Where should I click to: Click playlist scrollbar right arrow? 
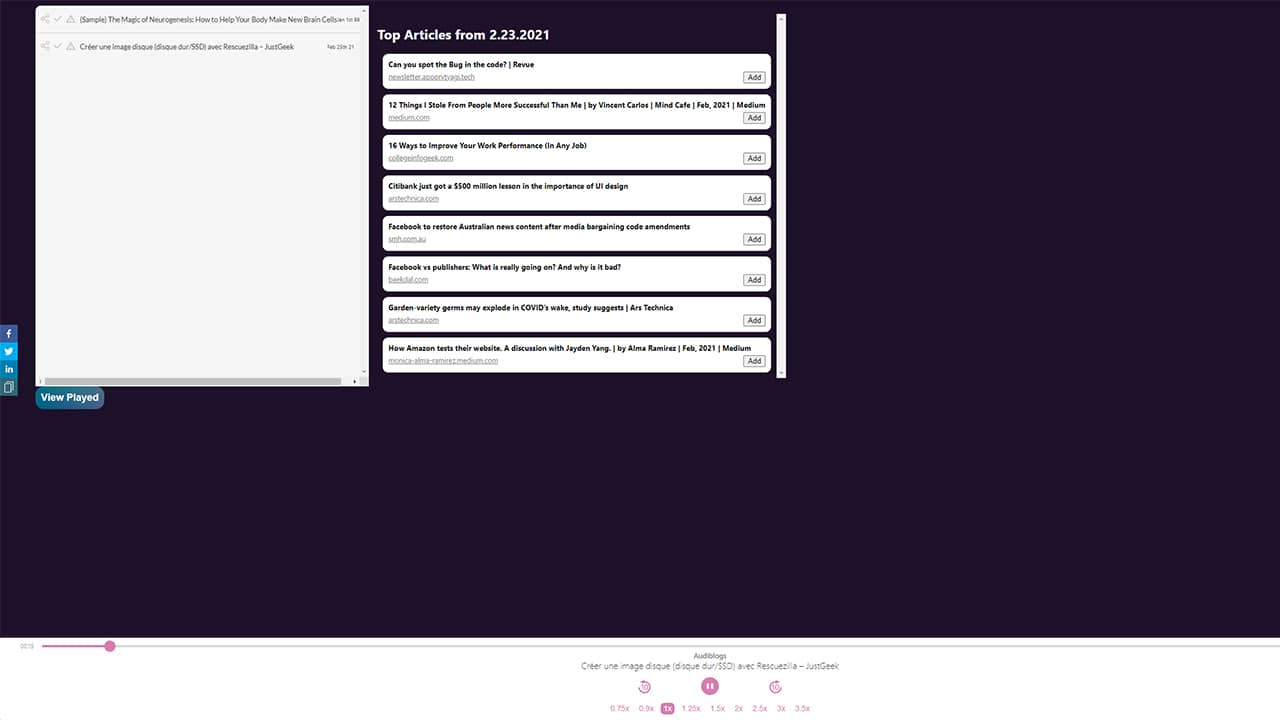pyautogui.click(x=353, y=381)
